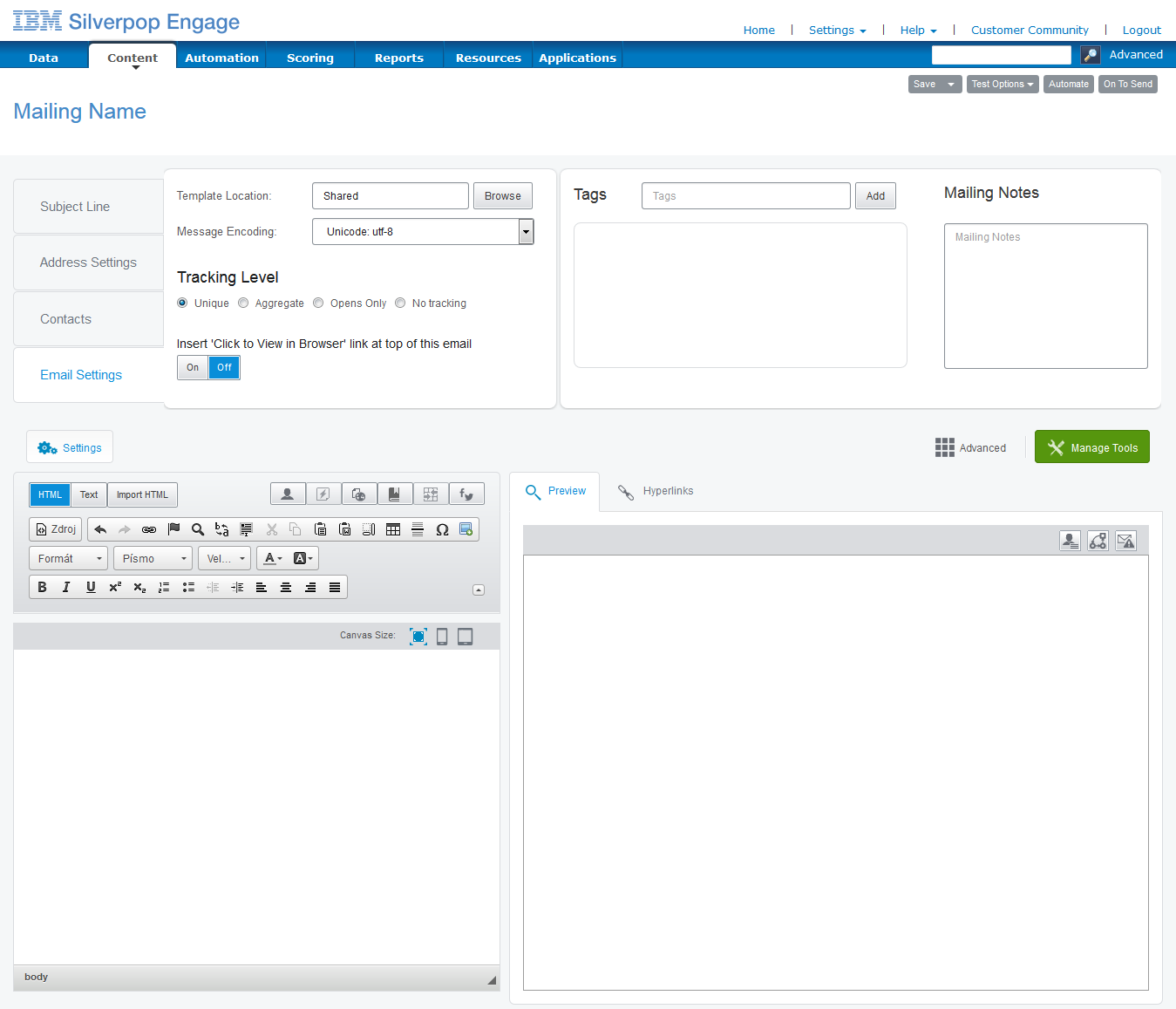Select the No tracking option
The width and height of the screenshot is (1176, 1009).
[x=400, y=303]
